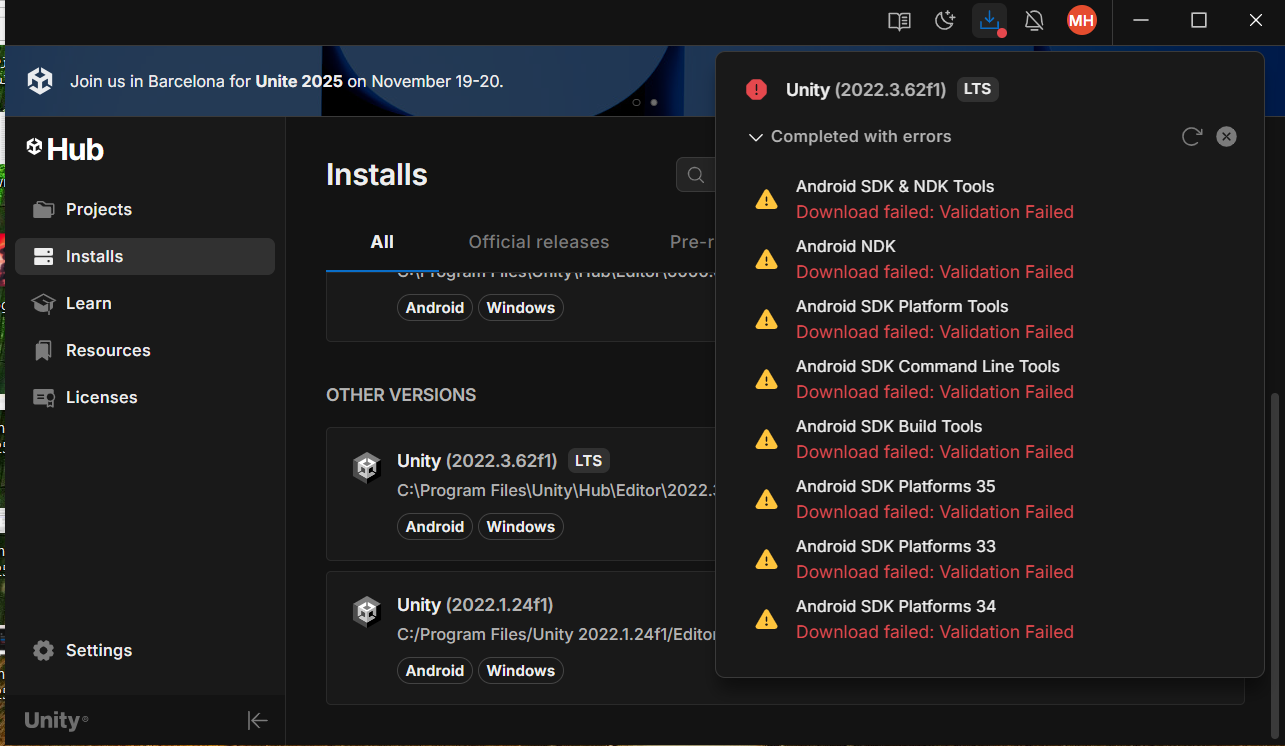
Task: Click the first banner carousel dot
Action: [x=637, y=102]
